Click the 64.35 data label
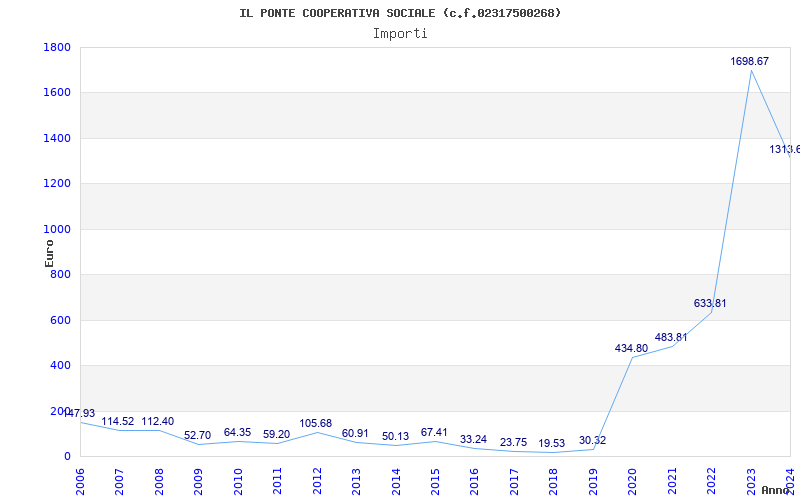800x500 pixels. pyautogui.click(x=237, y=433)
